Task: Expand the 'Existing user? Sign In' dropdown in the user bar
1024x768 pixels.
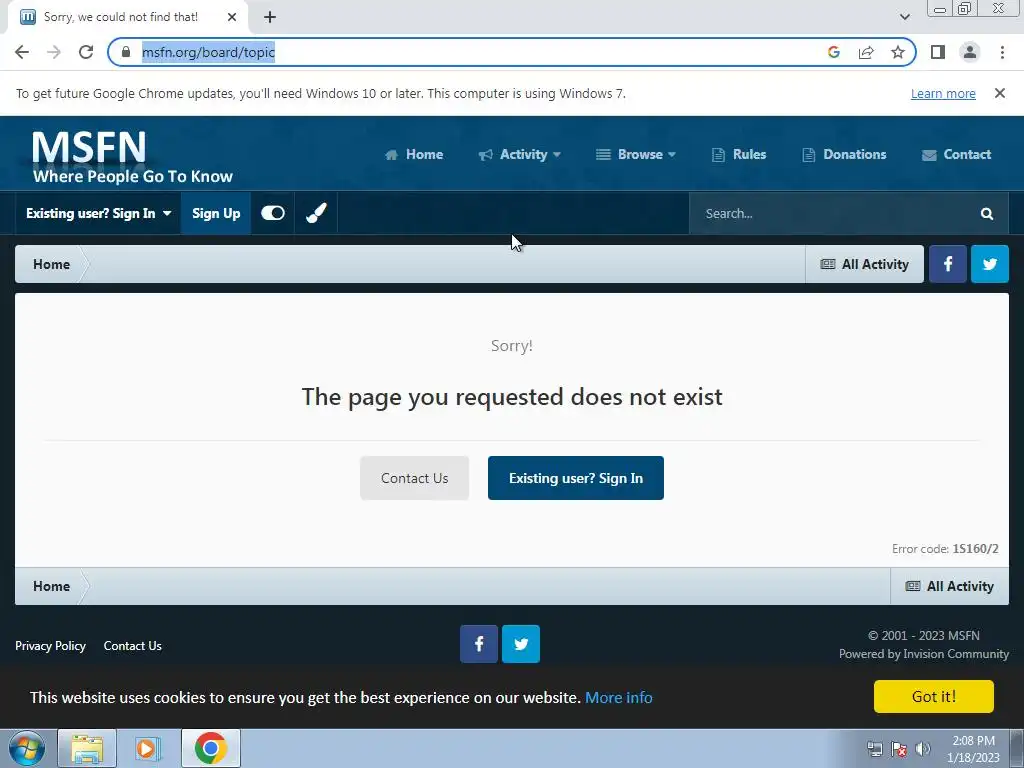Action: coord(99,214)
